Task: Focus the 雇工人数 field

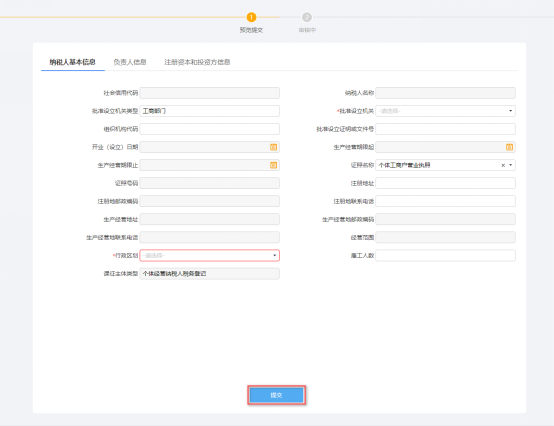Action: click(445, 255)
